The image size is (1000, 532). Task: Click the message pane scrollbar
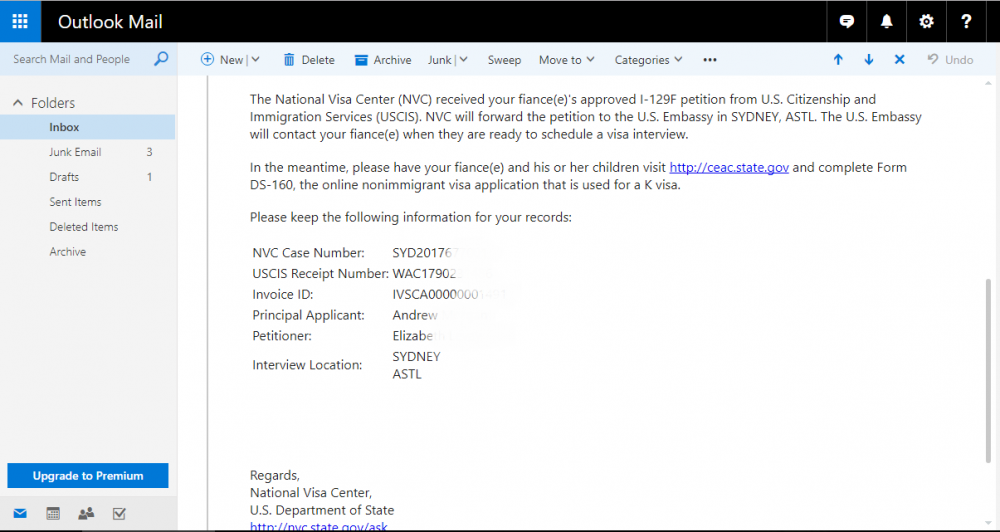pos(989,371)
